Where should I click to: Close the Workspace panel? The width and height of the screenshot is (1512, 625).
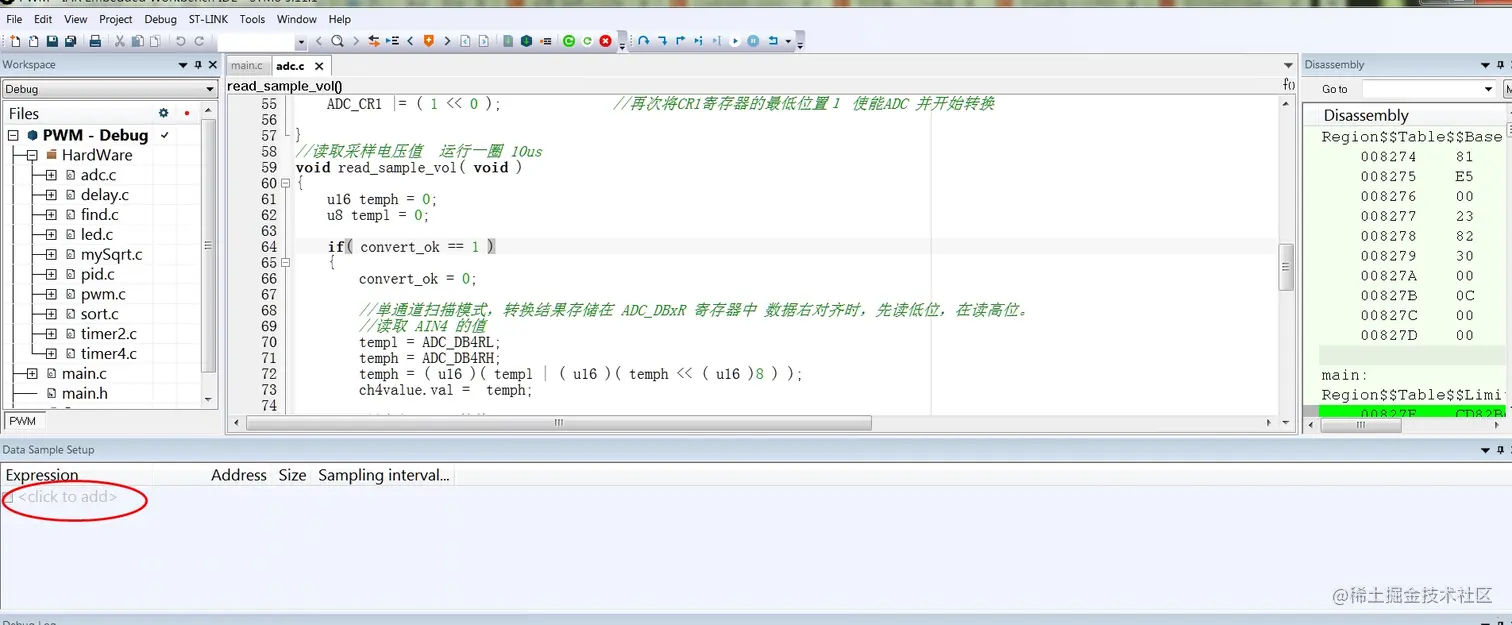tap(212, 65)
